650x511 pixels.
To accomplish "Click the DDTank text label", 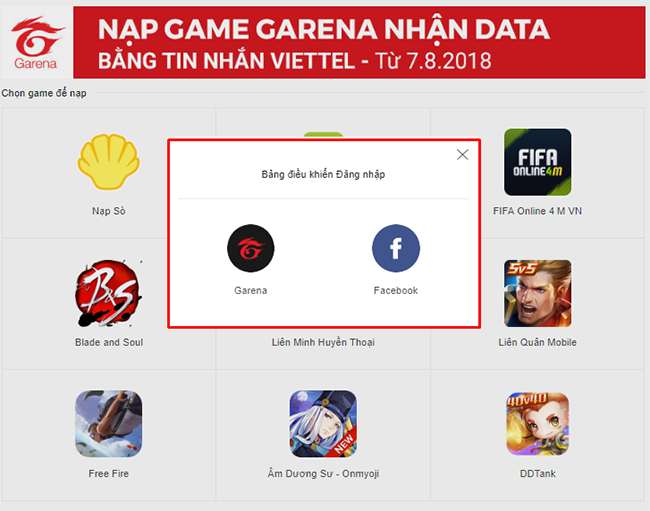I will click(538, 474).
